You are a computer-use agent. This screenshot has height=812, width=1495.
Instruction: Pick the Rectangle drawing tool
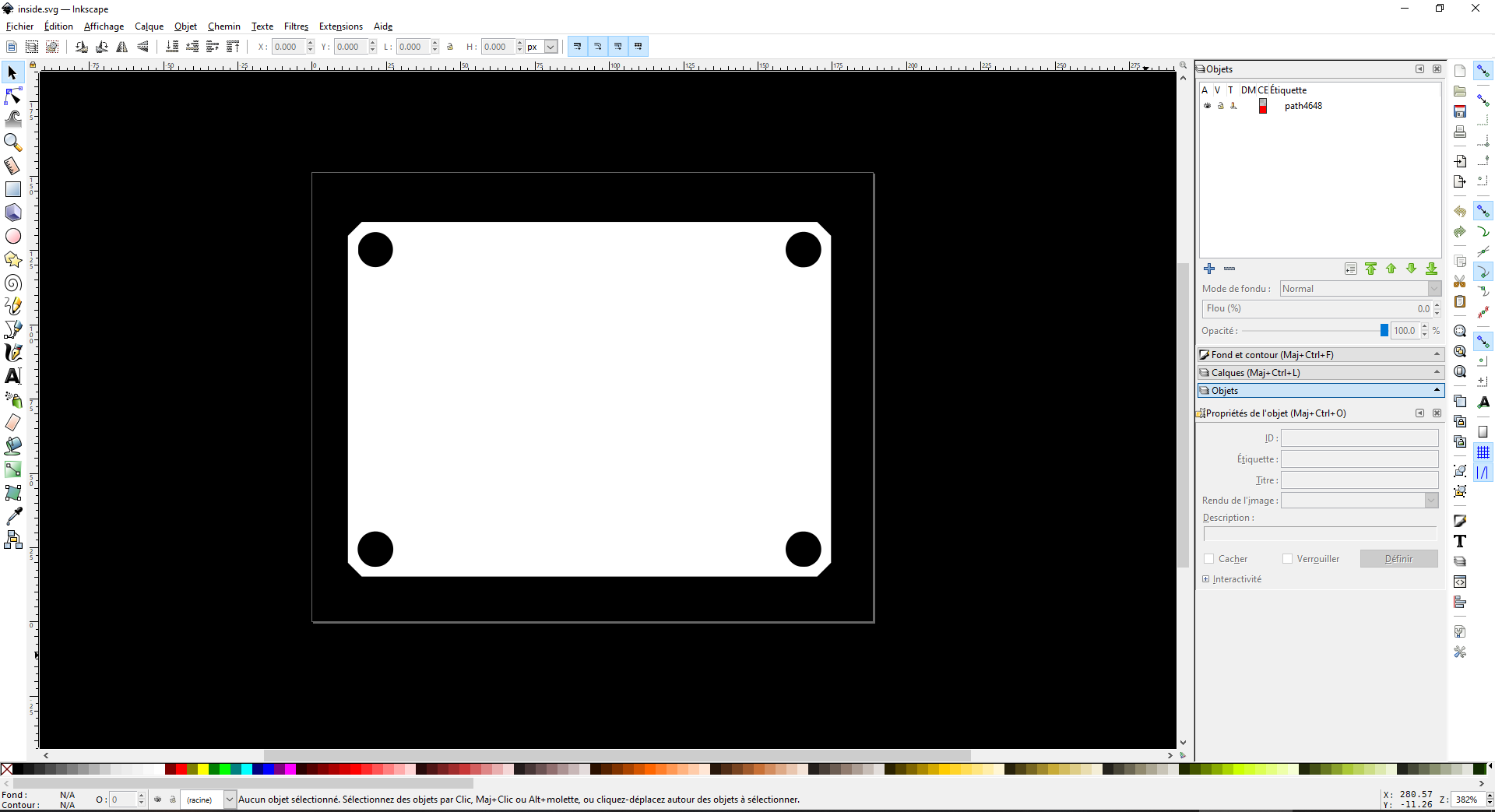point(13,189)
